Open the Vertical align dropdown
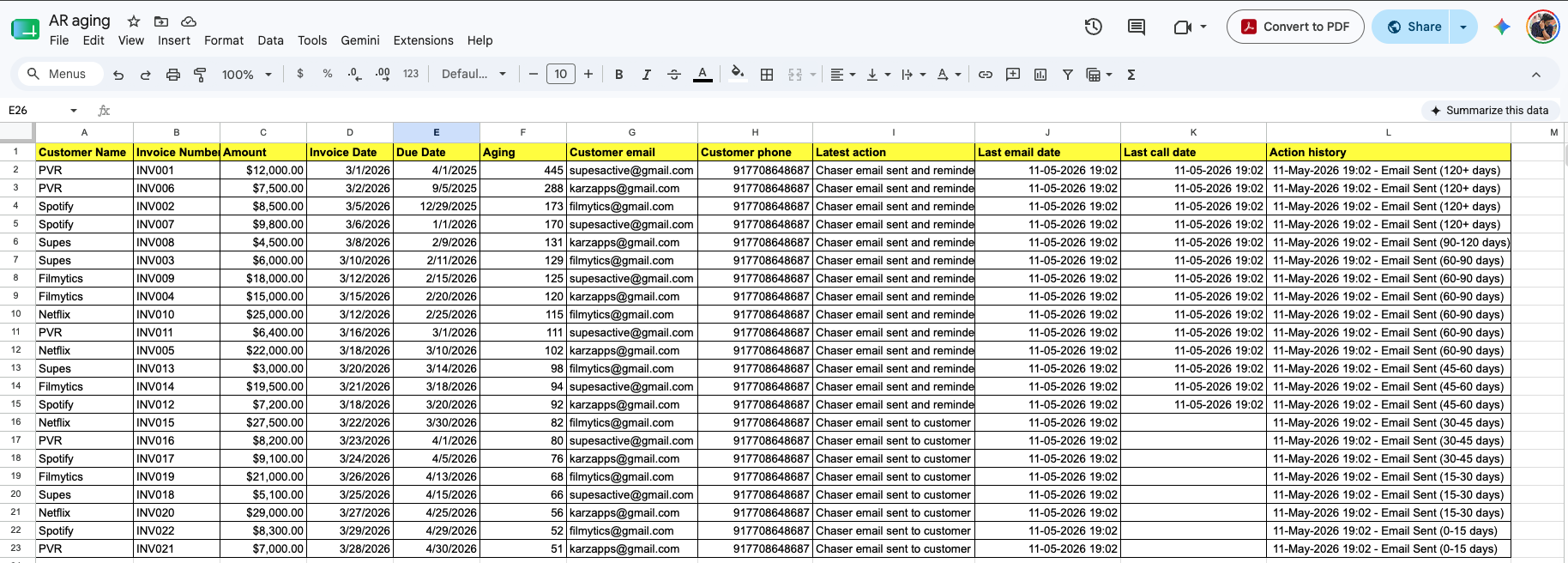This screenshot has height=563, width=1568. click(878, 75)
